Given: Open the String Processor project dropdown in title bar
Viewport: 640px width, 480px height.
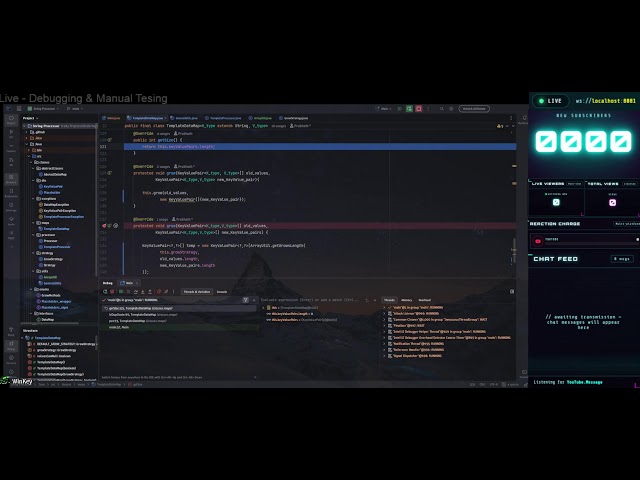Looking at the screenshot, I should tap(43, 109).
